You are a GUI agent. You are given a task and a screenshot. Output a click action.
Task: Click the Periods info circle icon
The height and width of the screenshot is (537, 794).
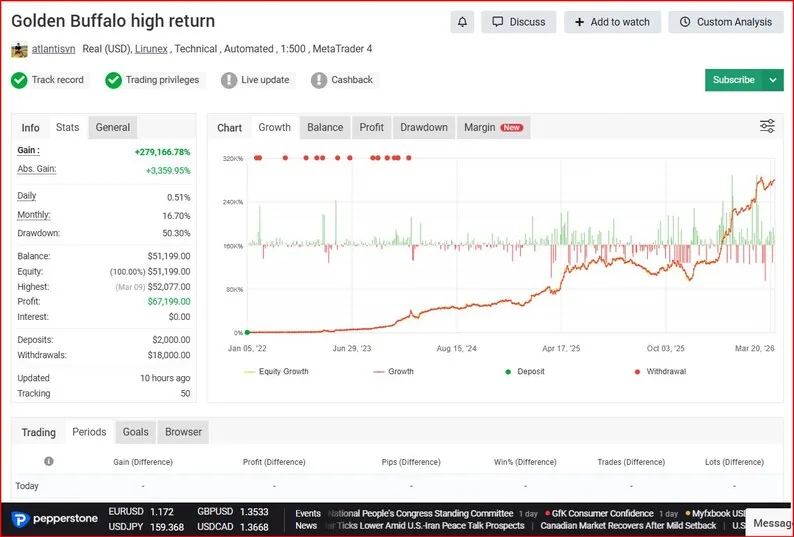[49, 461]
